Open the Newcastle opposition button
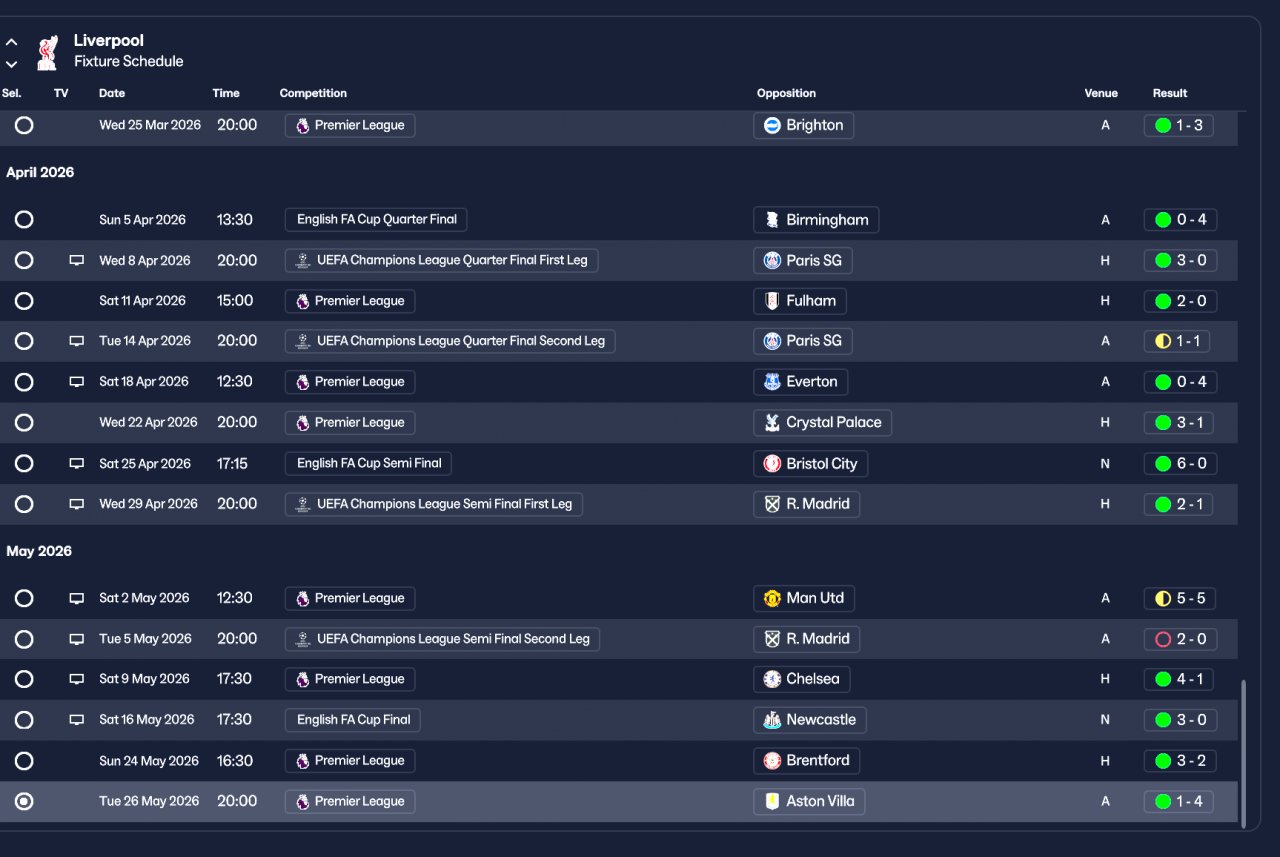Image resolution: width=1280 pixels, height=857 pixels. click(810, 720)
